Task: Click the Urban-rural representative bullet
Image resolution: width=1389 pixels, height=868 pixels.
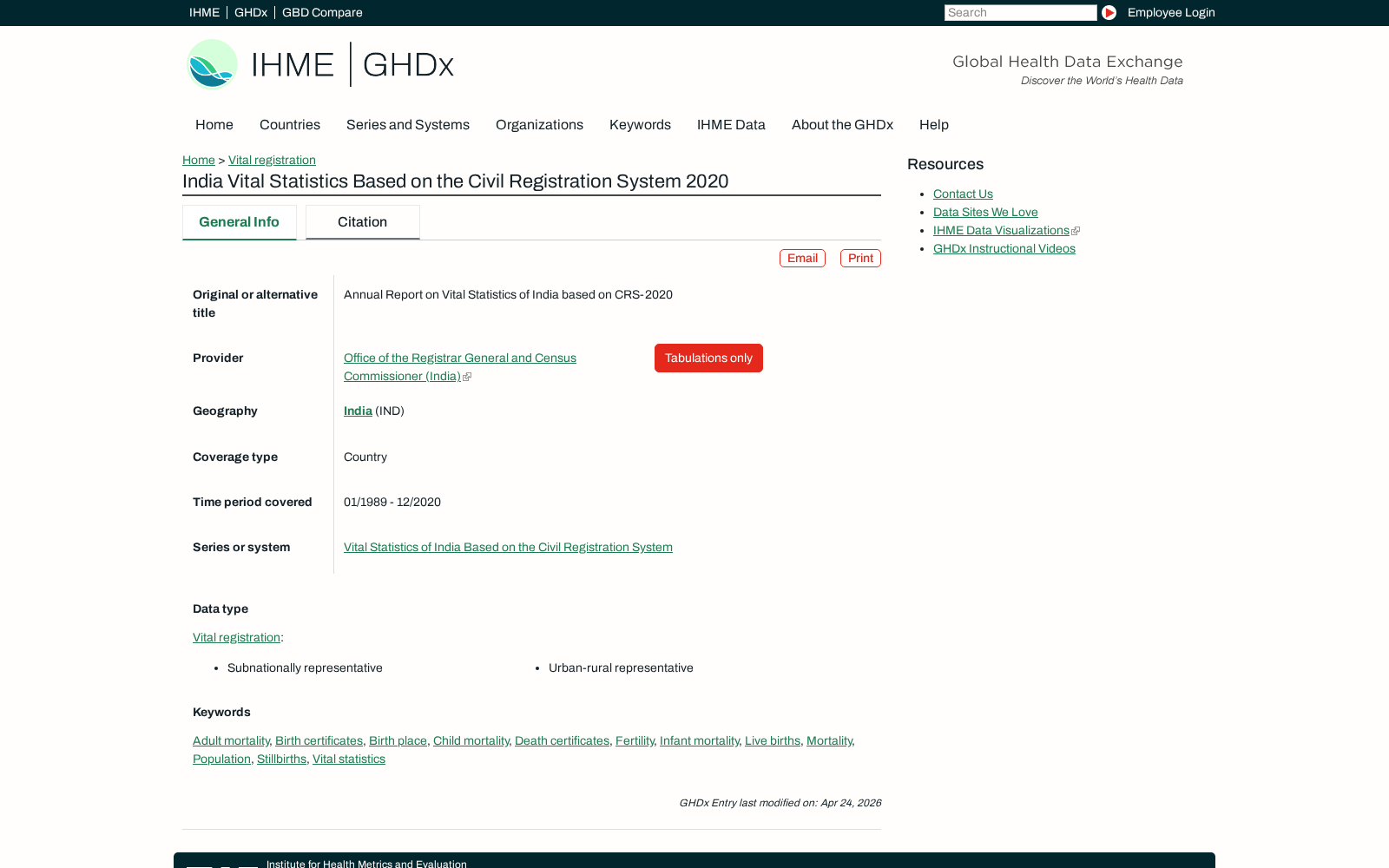Action: (621, 667)
